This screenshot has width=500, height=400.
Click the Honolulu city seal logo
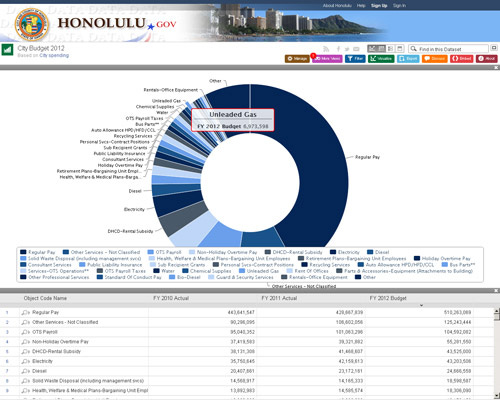32,25
